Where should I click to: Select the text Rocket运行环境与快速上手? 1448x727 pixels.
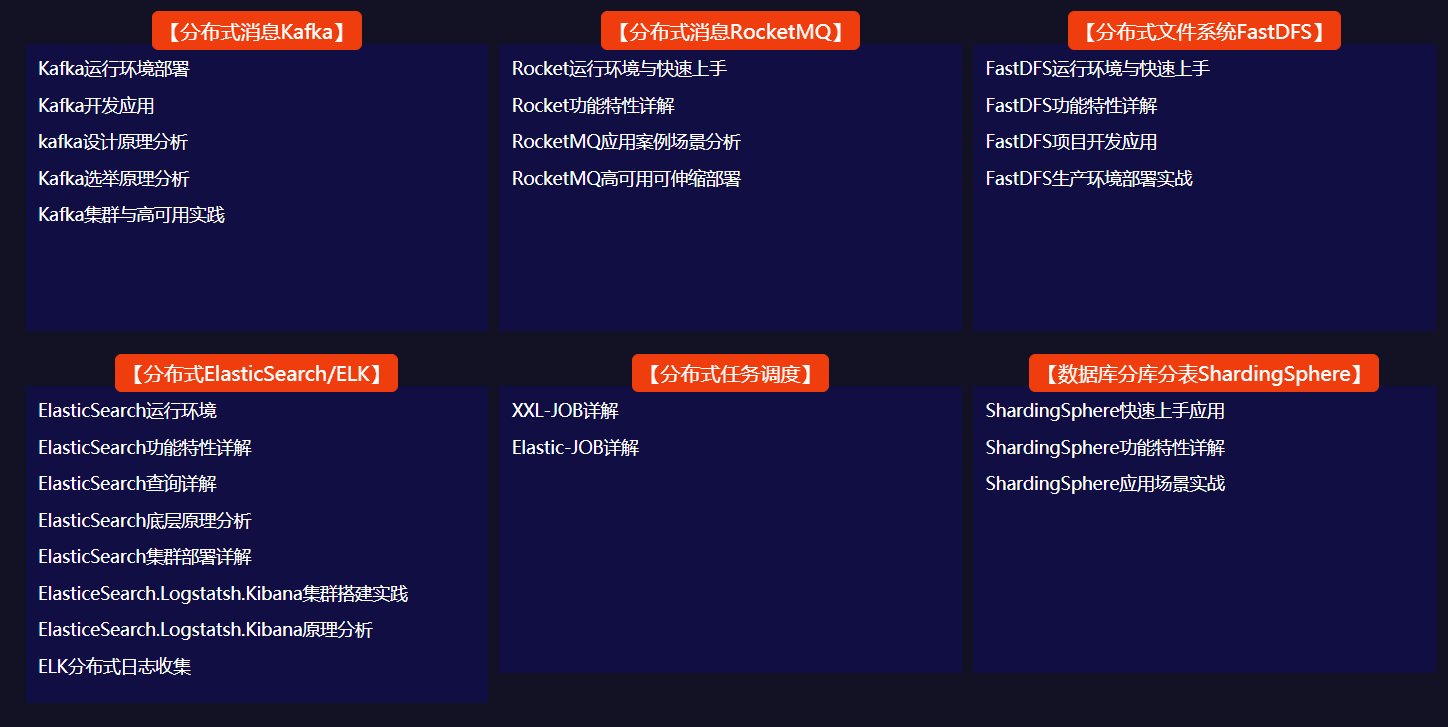tap(619, 69)
